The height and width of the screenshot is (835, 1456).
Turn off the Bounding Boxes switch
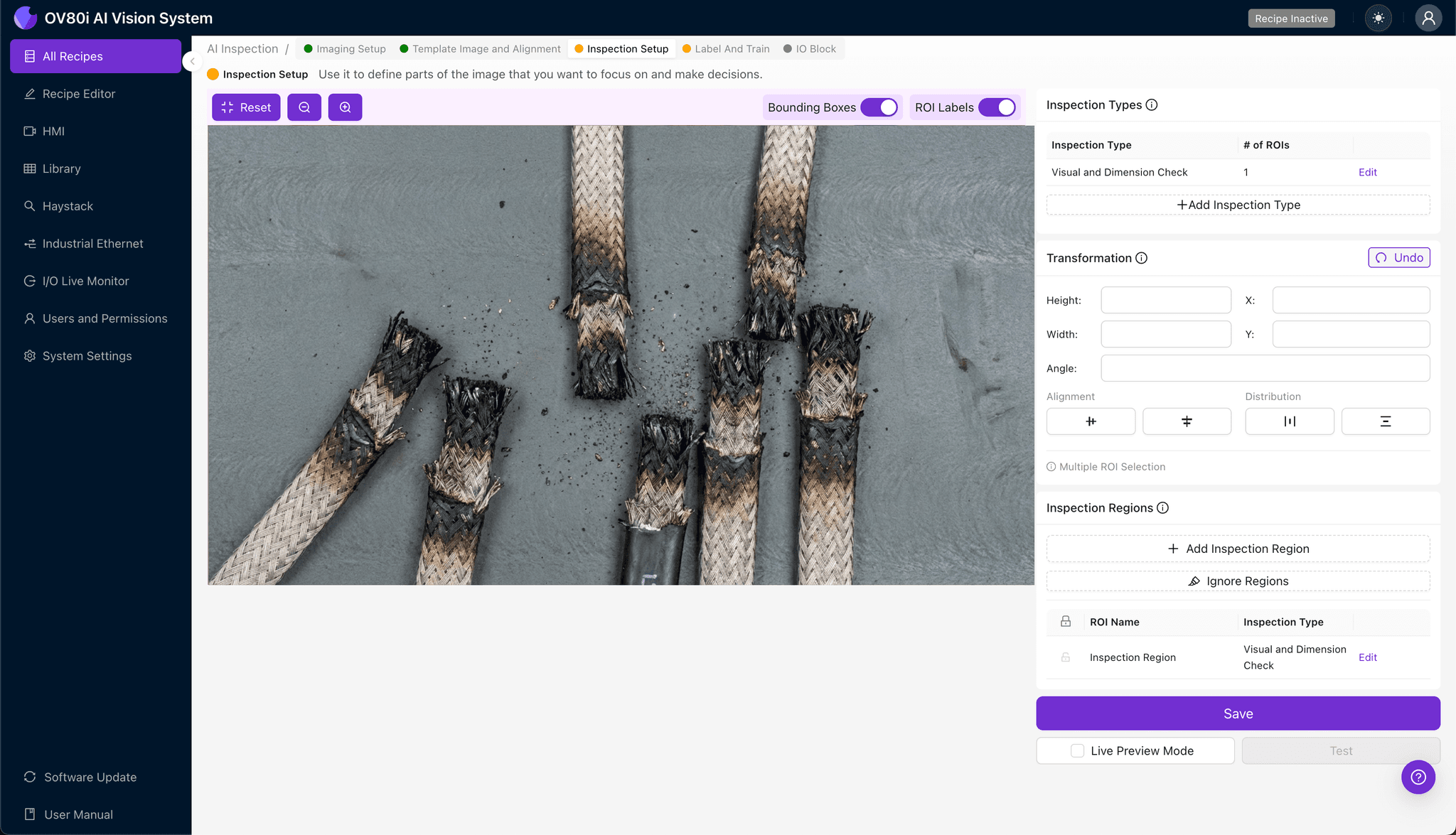[x=879, y=107]
